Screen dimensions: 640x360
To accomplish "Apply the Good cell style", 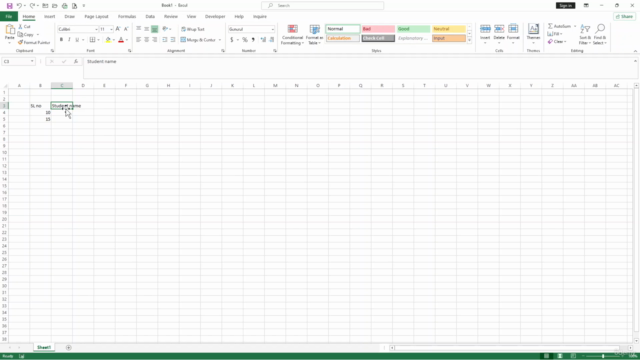I will [x=413, y=29].
